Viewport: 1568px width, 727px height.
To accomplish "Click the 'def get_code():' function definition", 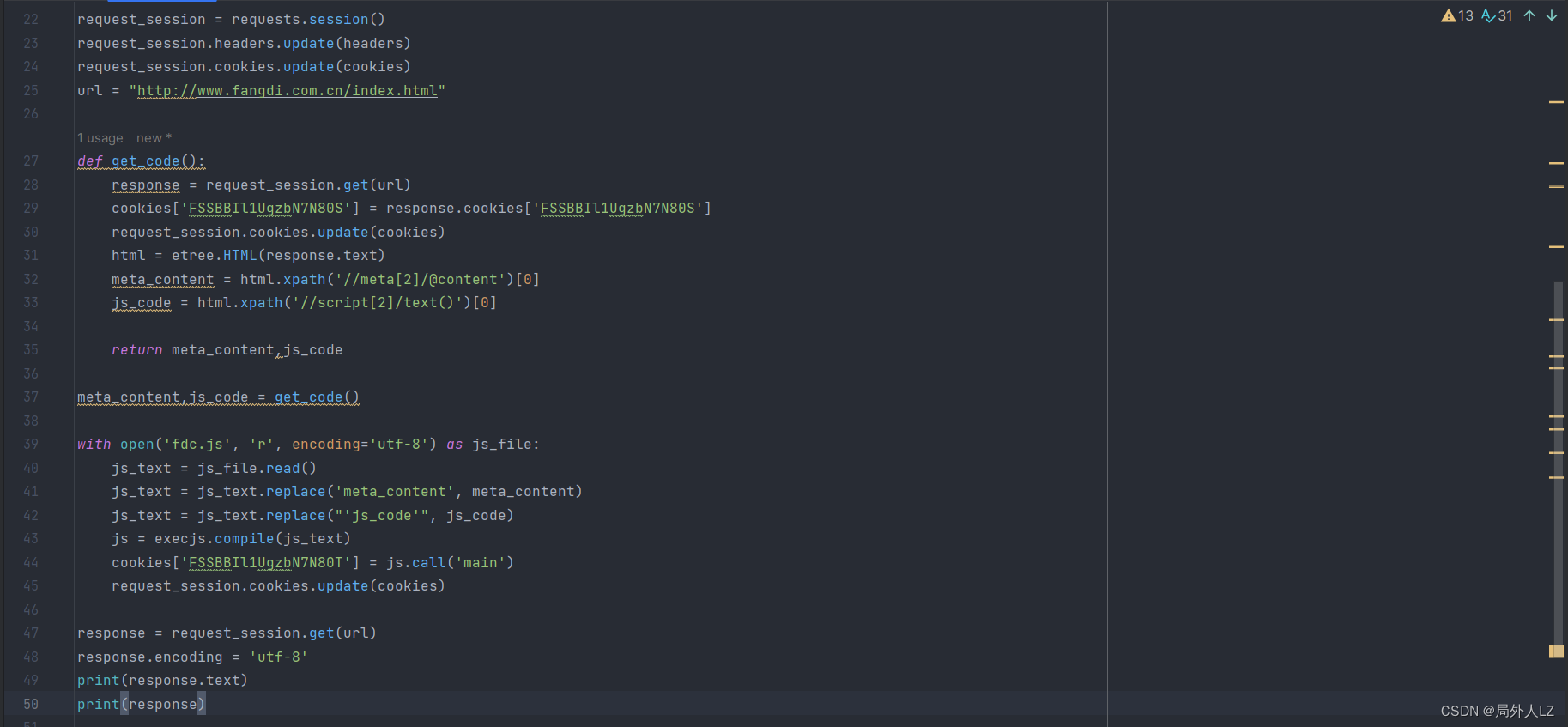I will 142,161.
